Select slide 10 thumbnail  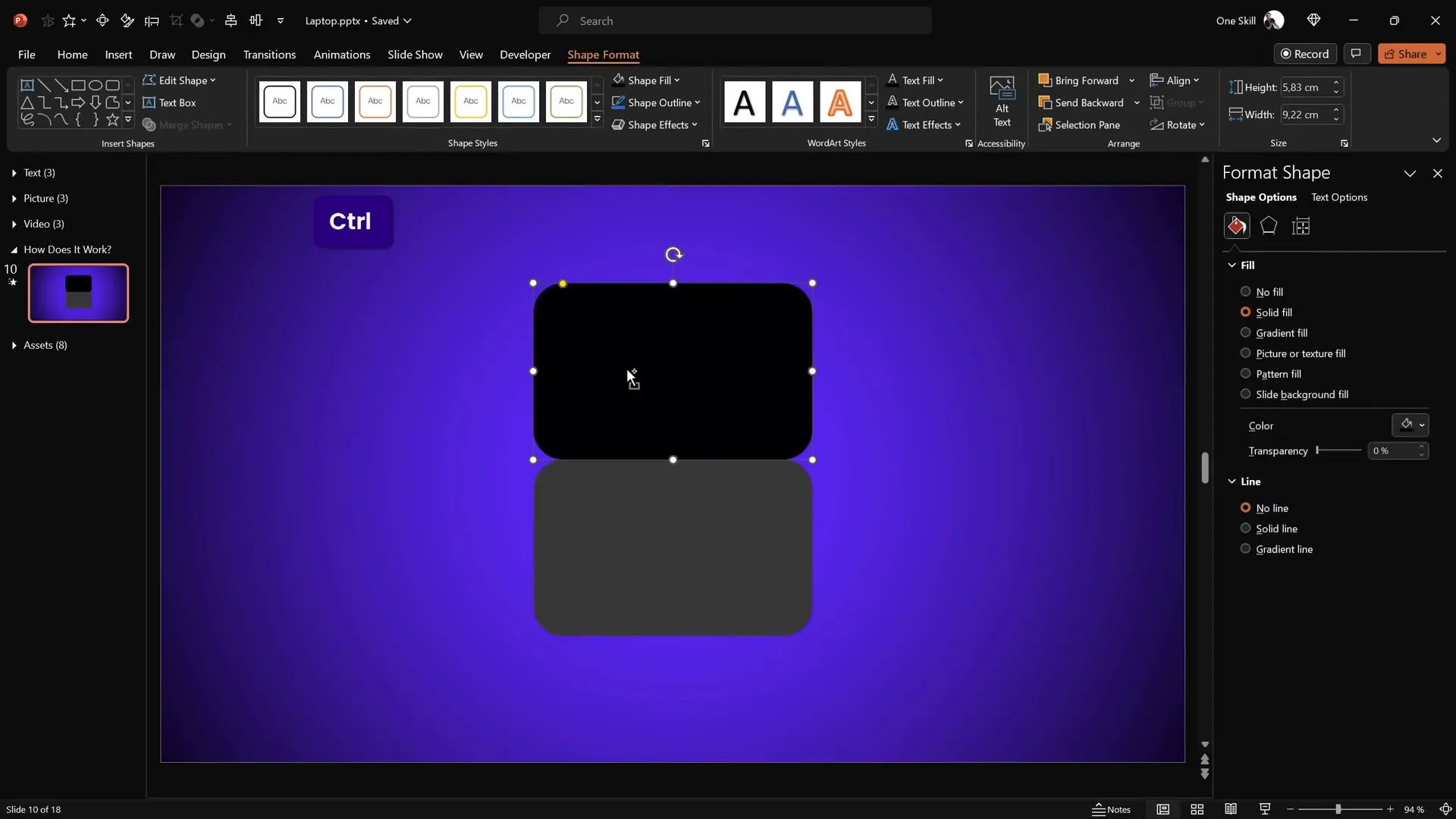pyautogui.click(x=78, y=293)
